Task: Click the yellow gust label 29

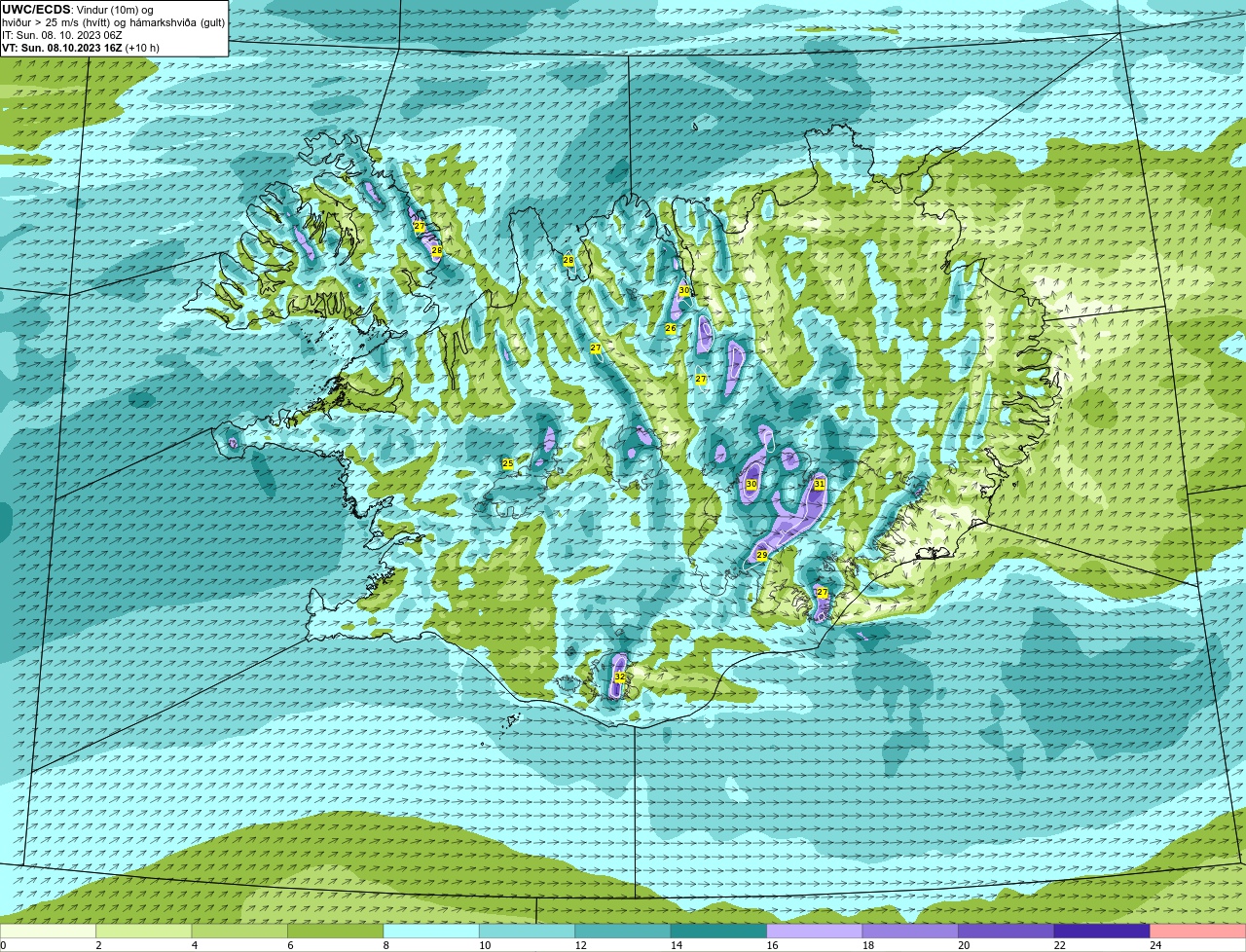Action: pyautogui.click(x=762, y=555)
